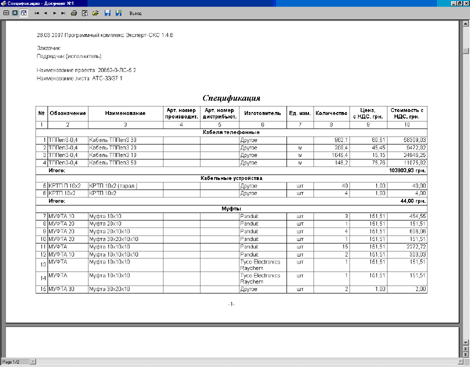Go to the previous page
Screen dimensions: 470x367
45,13
